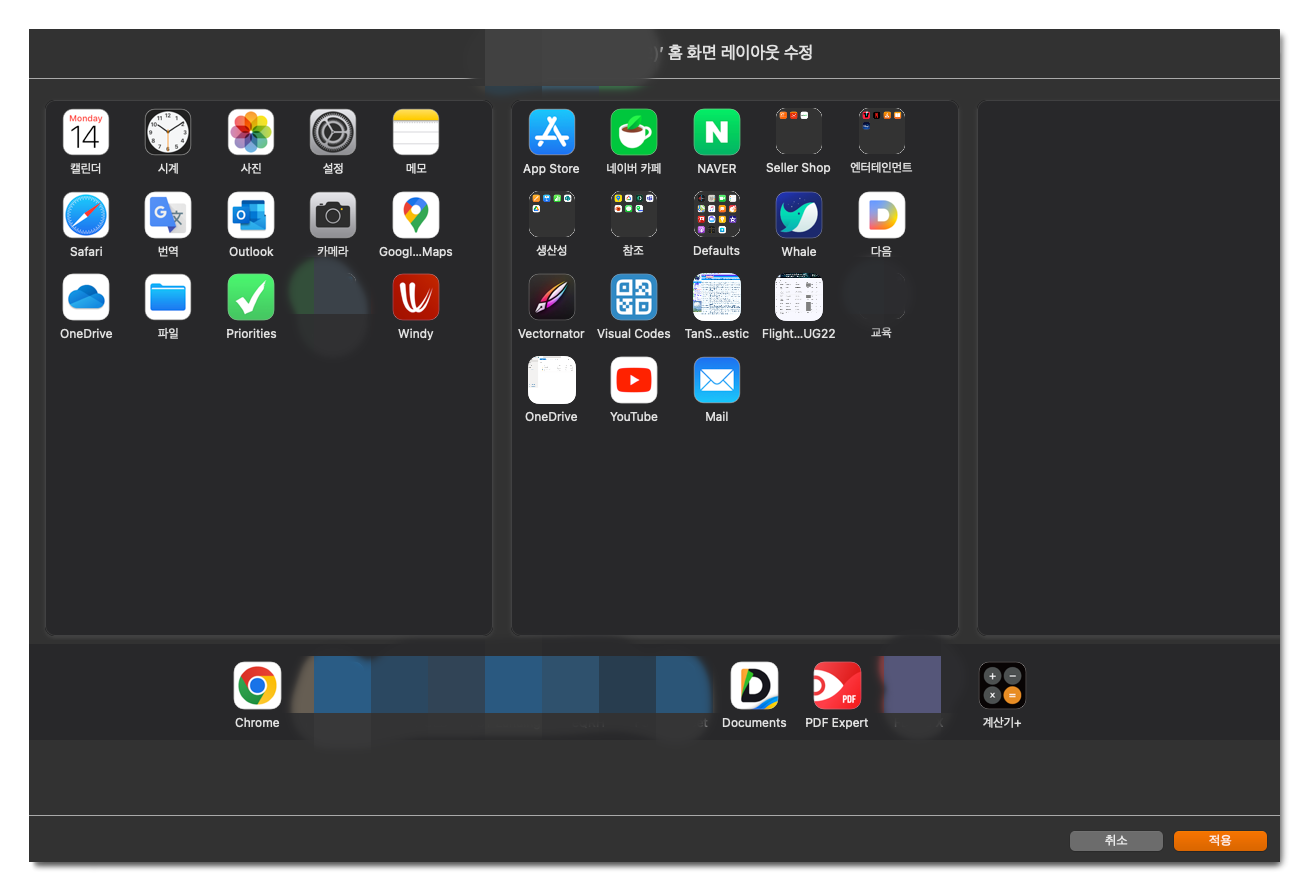Select the Google Translate (번역) icon

[168, 215]
